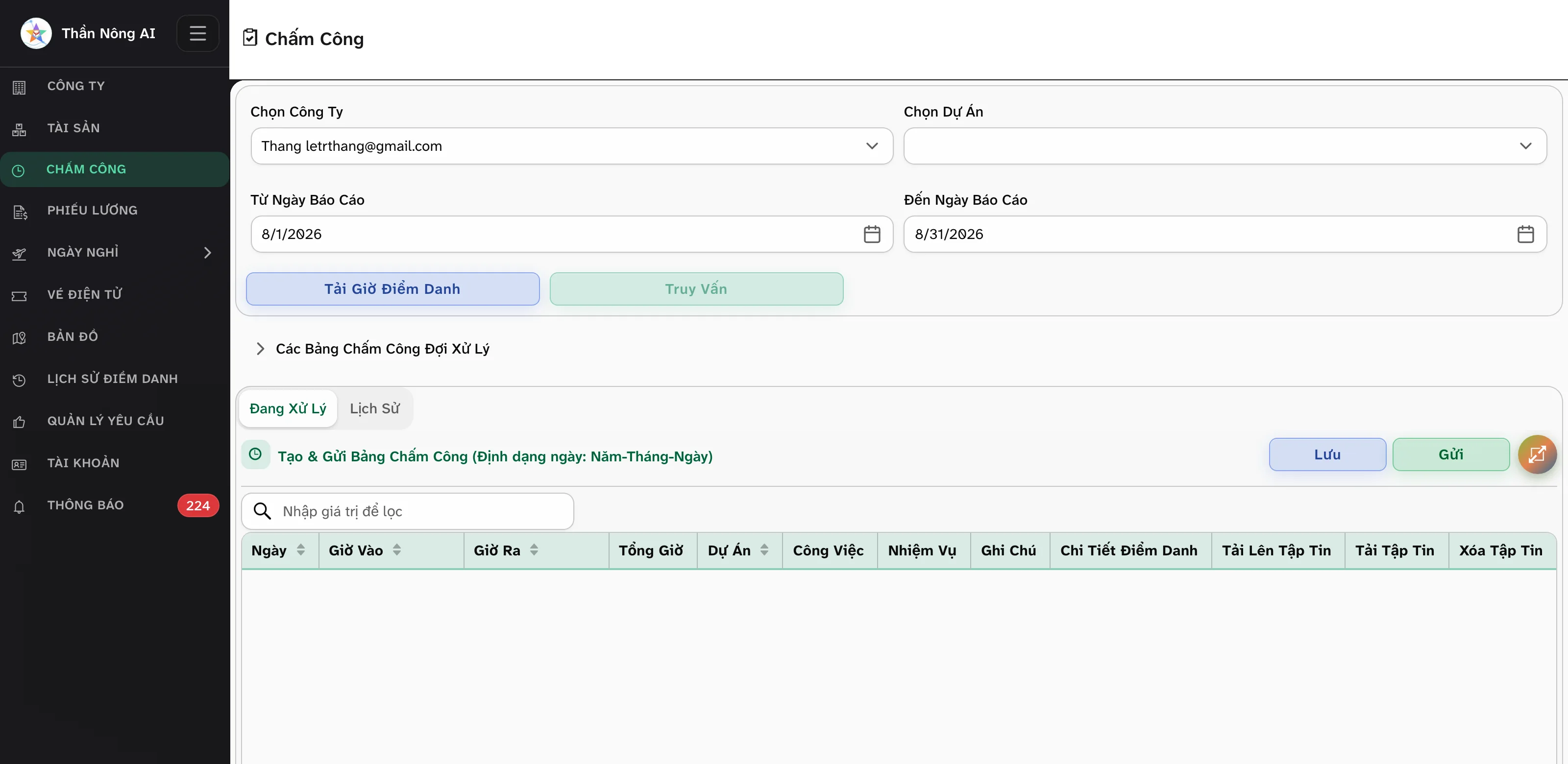Viewport: 1568px width, 764px height.
Task: Click the green clock icon beside Tạo & Gửi
Action: (x=256, y=454)
